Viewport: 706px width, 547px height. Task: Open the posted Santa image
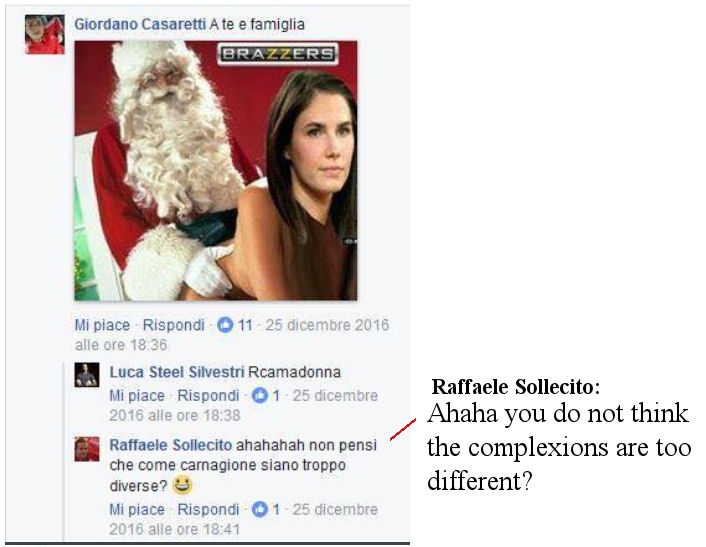216,171
